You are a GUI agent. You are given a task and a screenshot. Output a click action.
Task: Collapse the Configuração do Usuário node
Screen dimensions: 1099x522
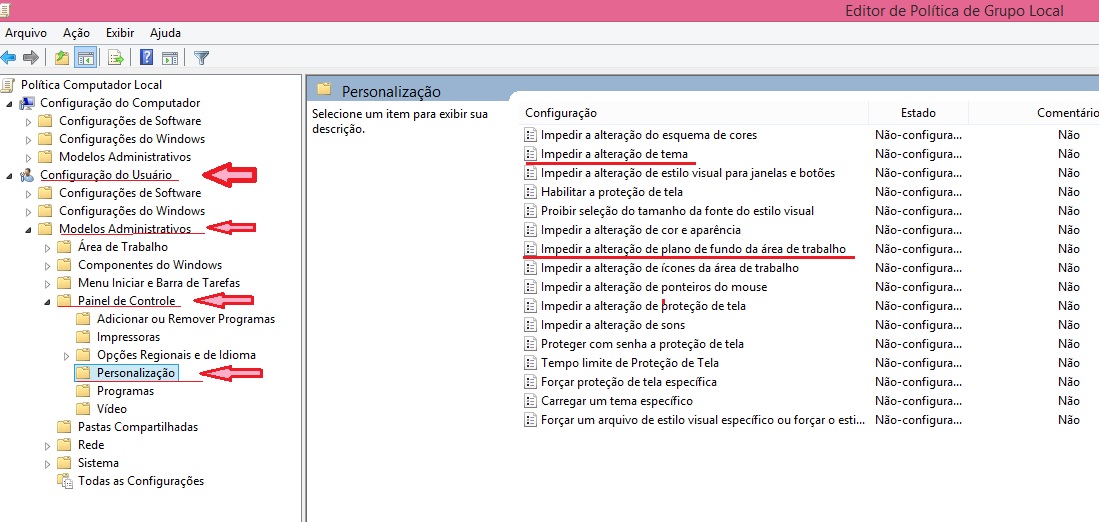point(10,176)
